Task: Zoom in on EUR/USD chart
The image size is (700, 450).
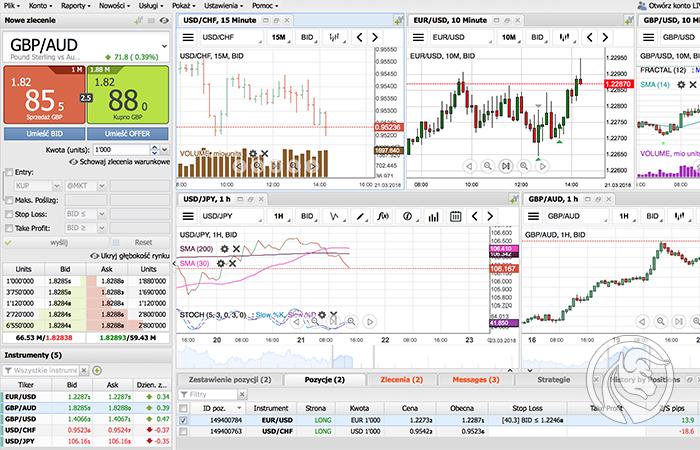Action: 524,166
